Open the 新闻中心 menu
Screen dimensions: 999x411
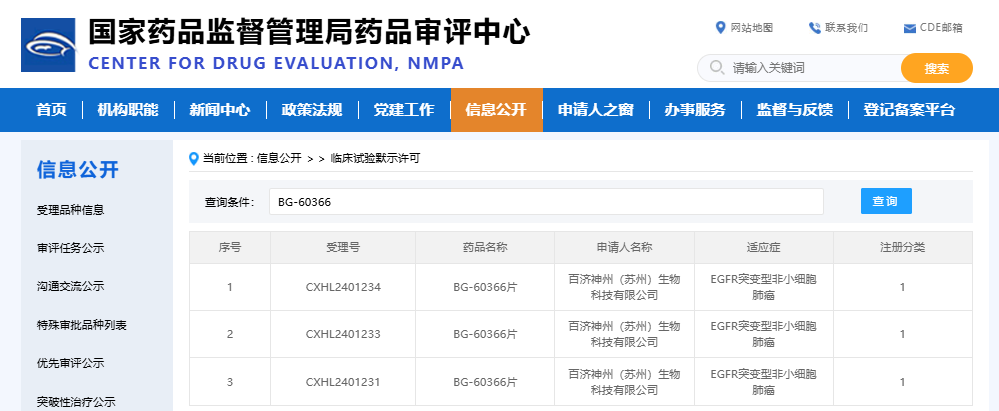[220, 110]
